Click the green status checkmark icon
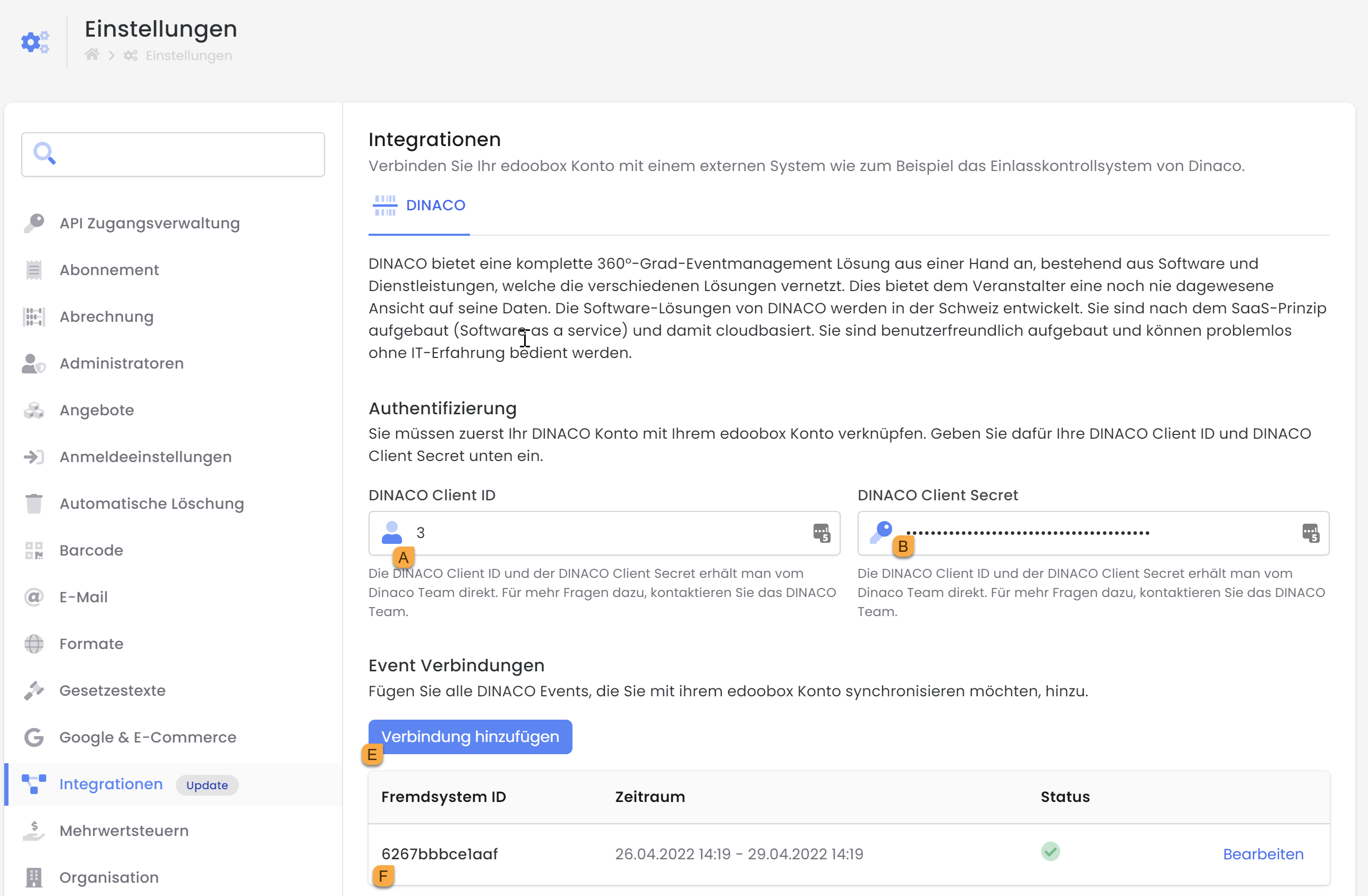 tap(1050, 851)
